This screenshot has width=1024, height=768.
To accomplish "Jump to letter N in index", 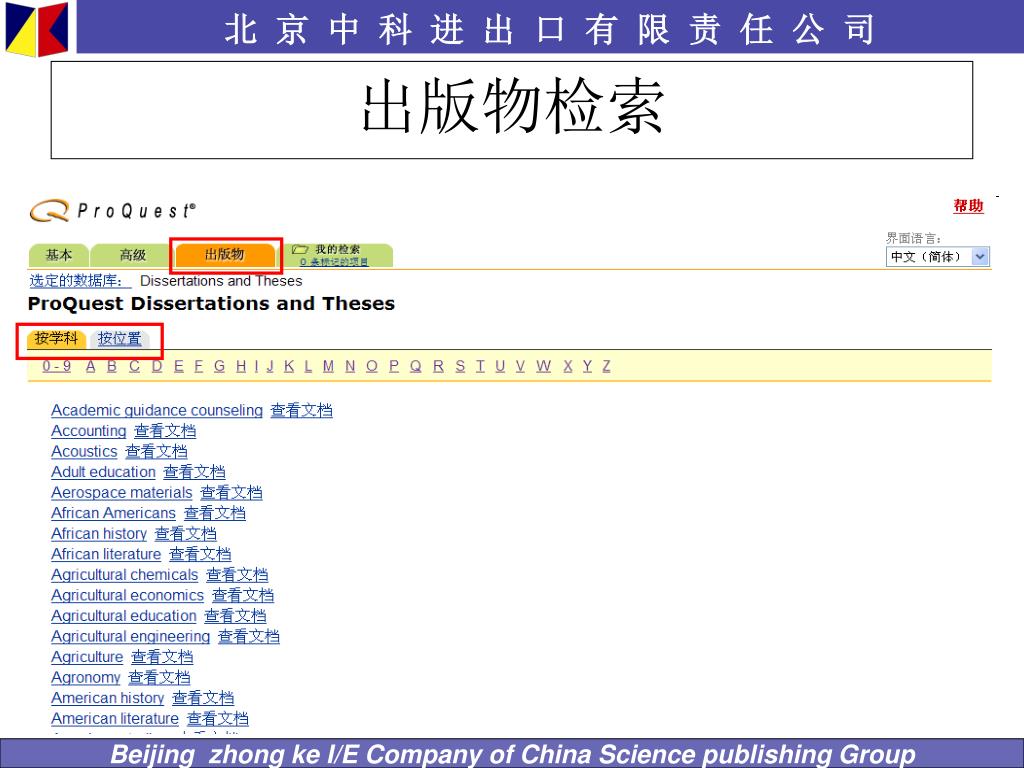I will (350, 366).
